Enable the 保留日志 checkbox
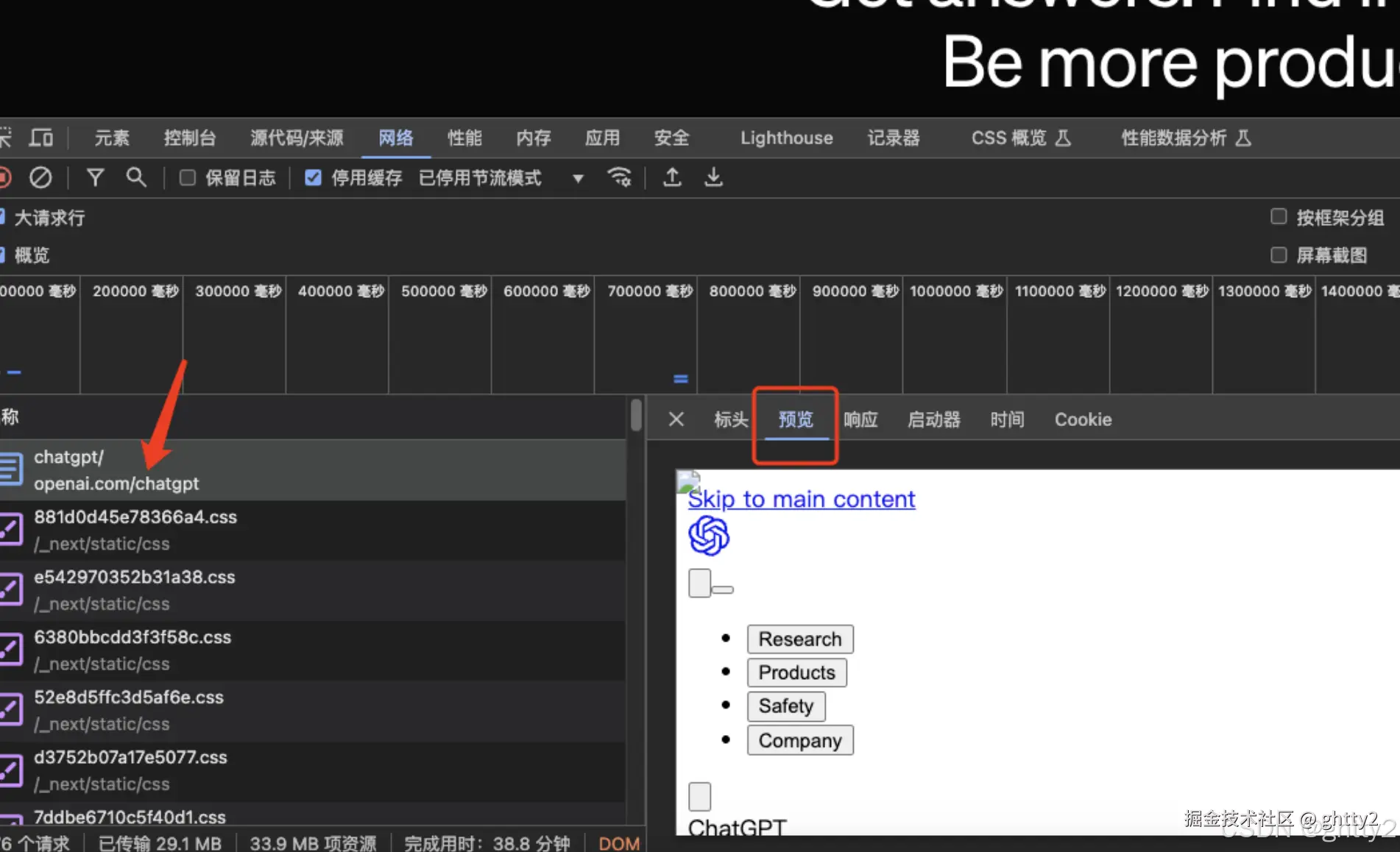The height and width of the screenshot is (852, 1400). [188, 177]
